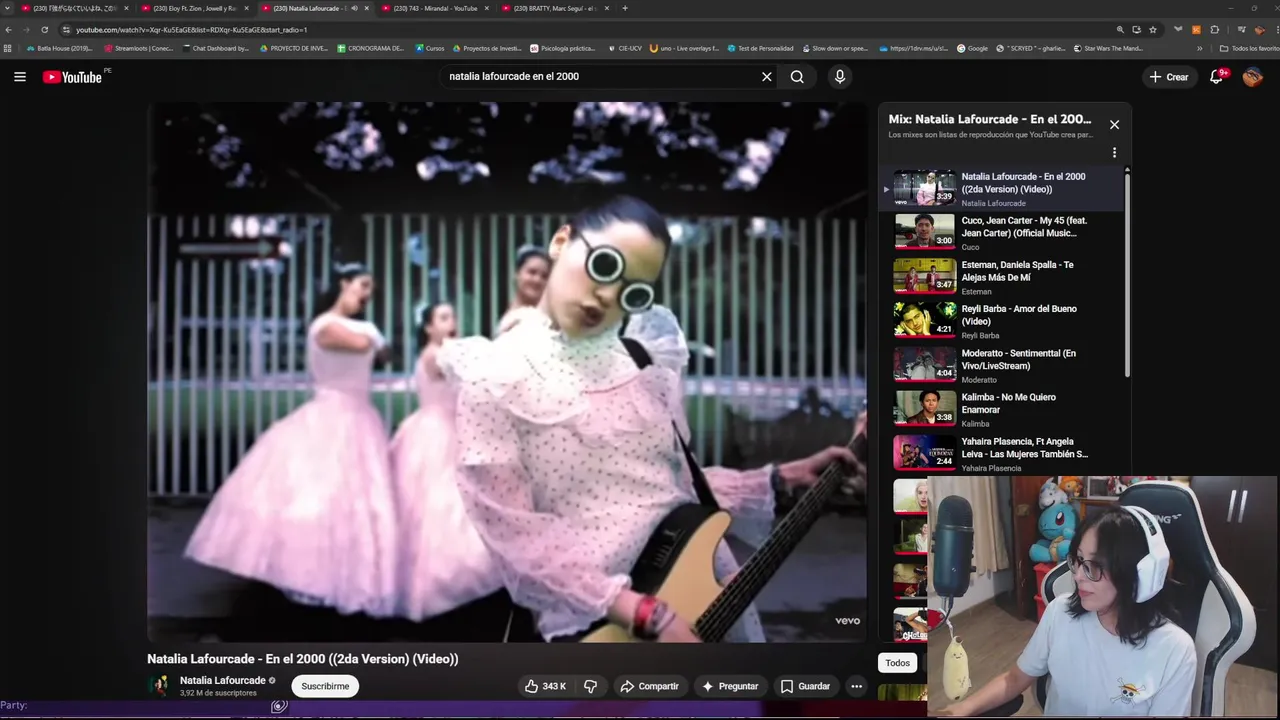Open the Natalia Lafourcade channel avatar

159,686
